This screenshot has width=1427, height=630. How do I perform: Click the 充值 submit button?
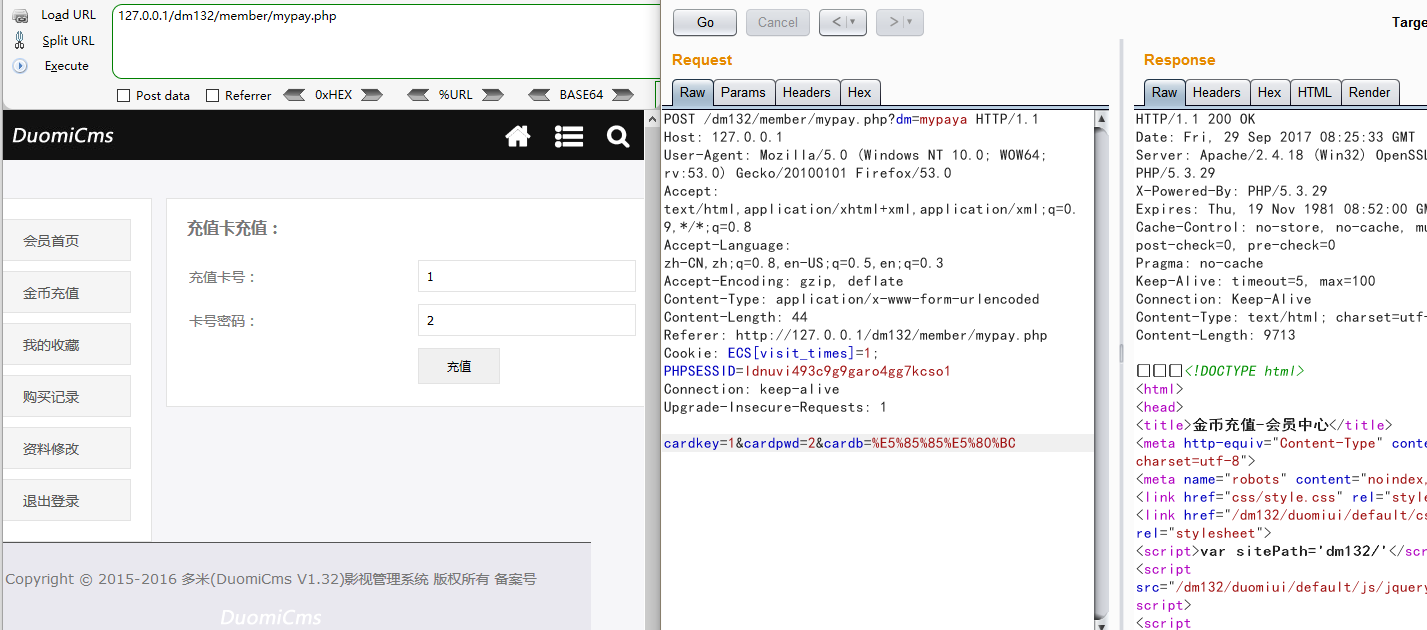tap(459, 366)
